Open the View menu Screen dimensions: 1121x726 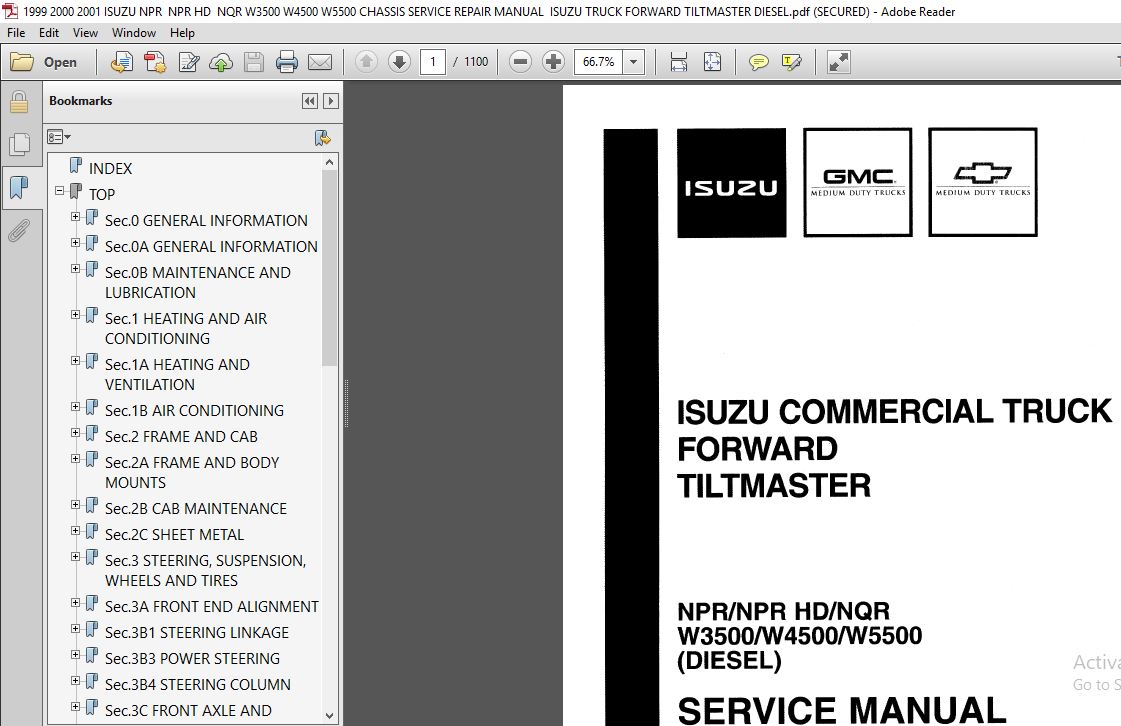(85, 33)
